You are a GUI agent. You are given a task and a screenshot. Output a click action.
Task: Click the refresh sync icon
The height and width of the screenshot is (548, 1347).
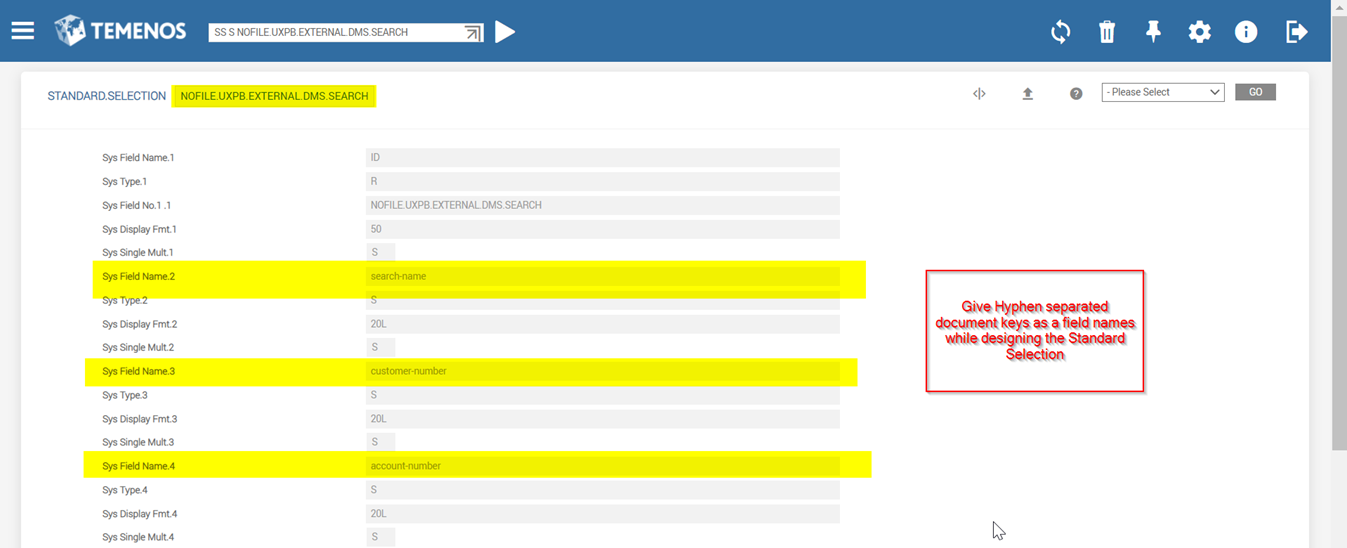[x=1060, y=32]
